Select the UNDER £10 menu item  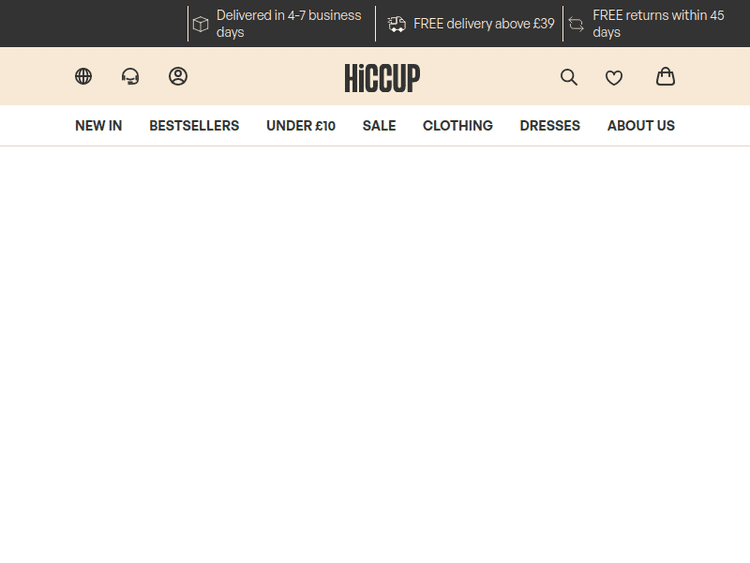coord(301,126)
